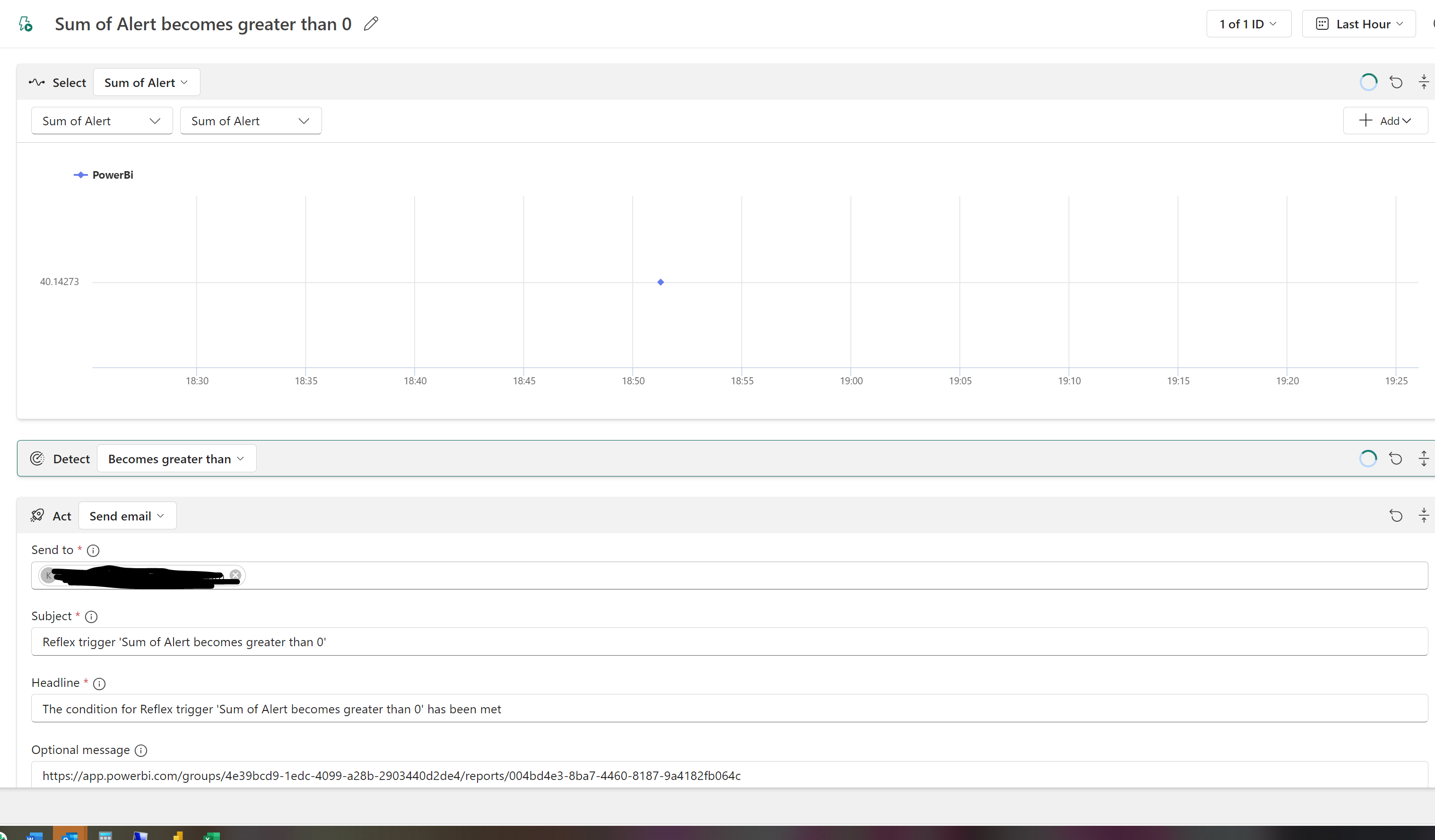Open the second Sum of Alert combo box
Viewport: 1435px width, 840px height.
pos(251,121)
